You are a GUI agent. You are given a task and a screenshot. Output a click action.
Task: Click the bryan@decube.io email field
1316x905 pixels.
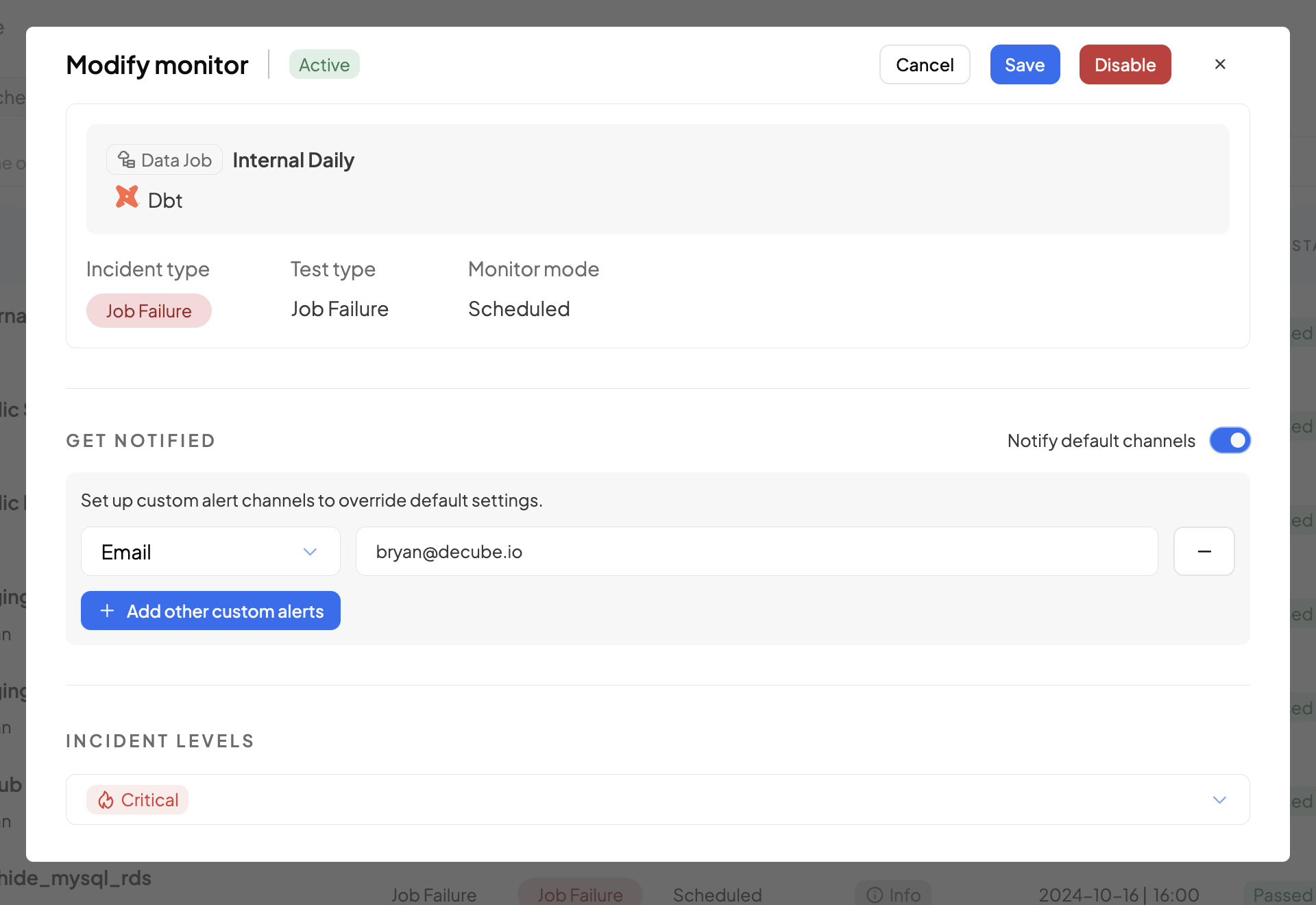point(756,551)
